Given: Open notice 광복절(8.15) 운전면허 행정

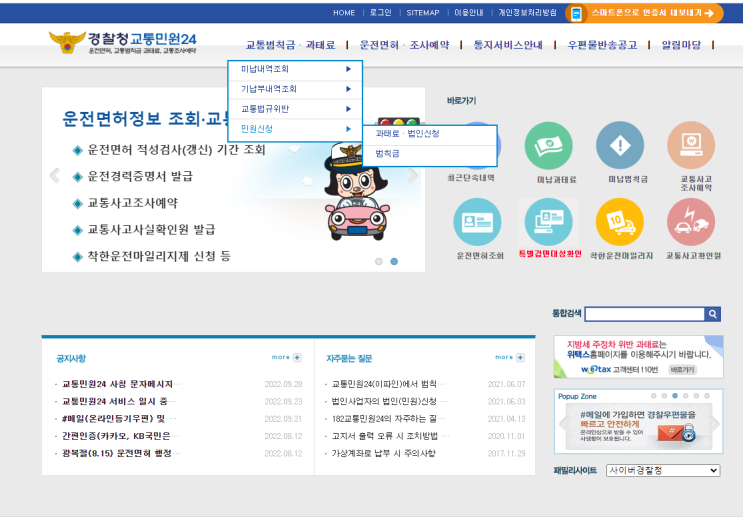Looking at the screenshot, I should point(120,454).
